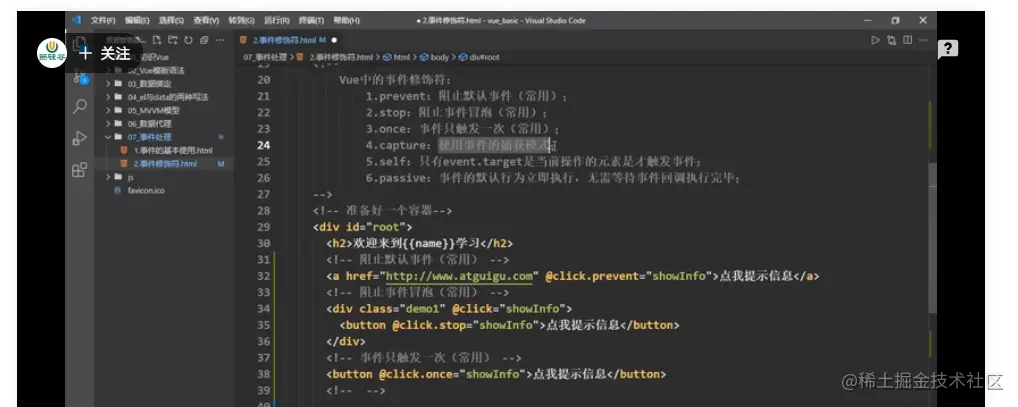Click the body breadcrumb segment
The height and width of the screenshot is (407, 1018).
click(440, 57)
